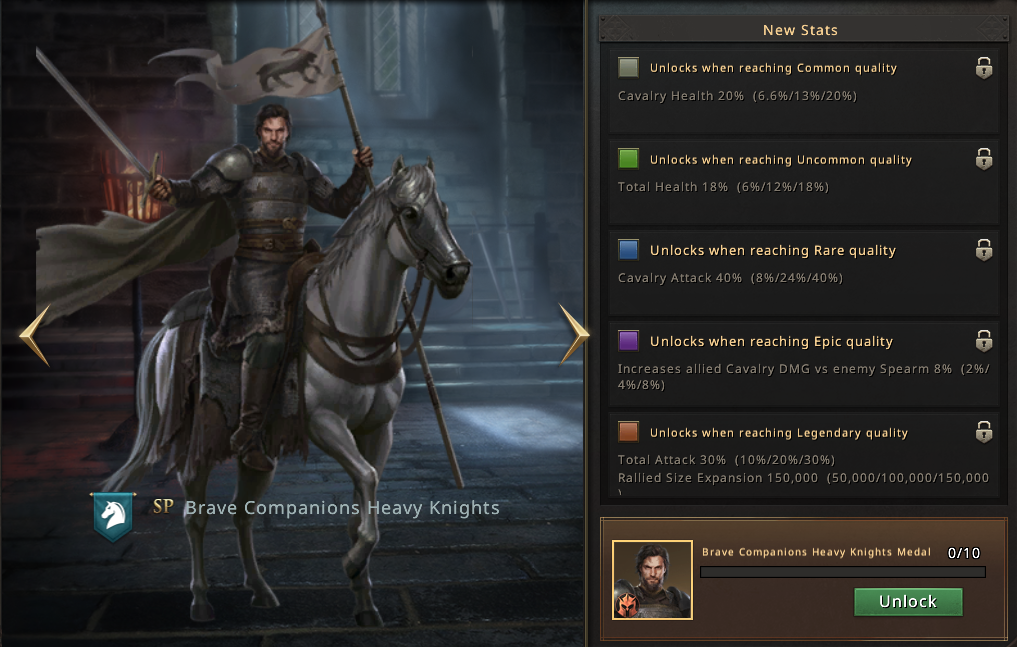Click the Brave Companions medal portrait thumbnail
This screenshot has width=1017, height=647.
pyautogui.click(x=652, y=580)
